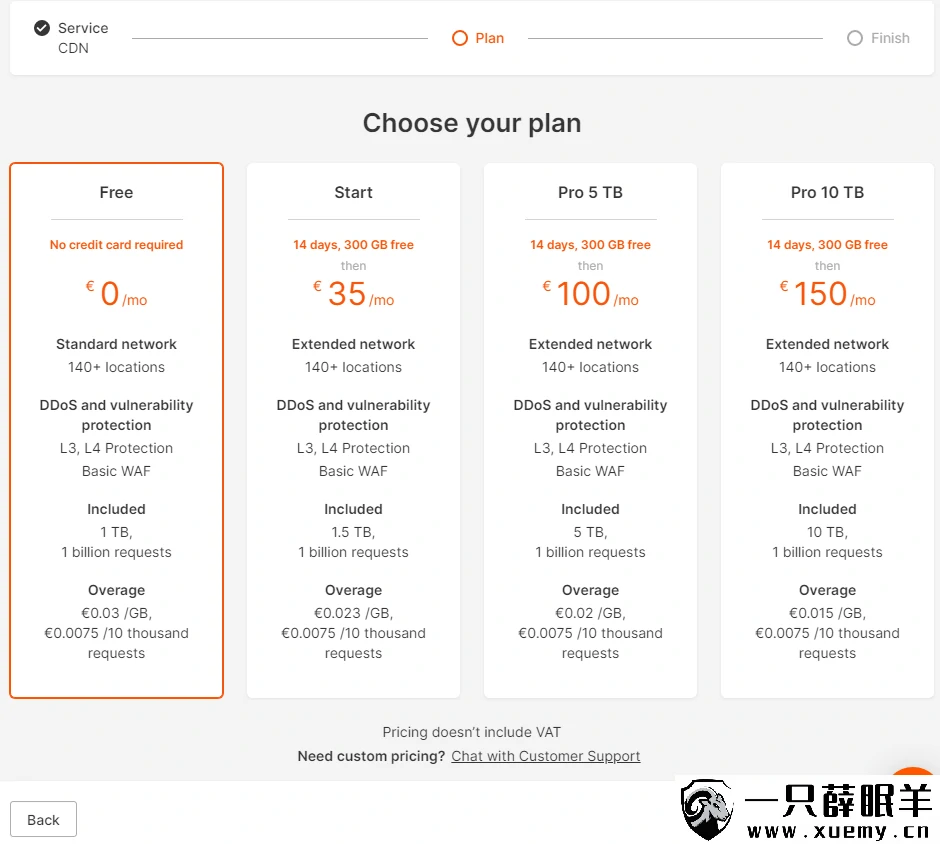940x844 pixels.
Task: Select the Pro 10 TB plan title
Action: [x=827, y=192]
